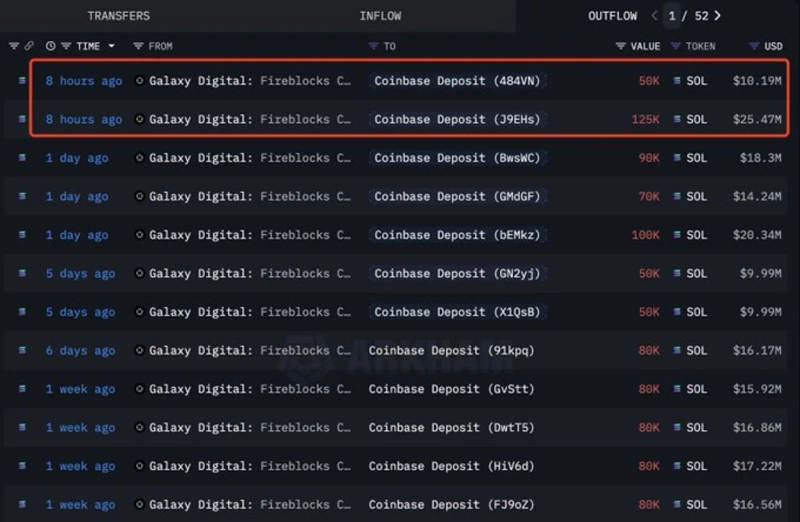Screen dimensions: 800x522
Task: Open the INFLOW tab
Action: 380,16
